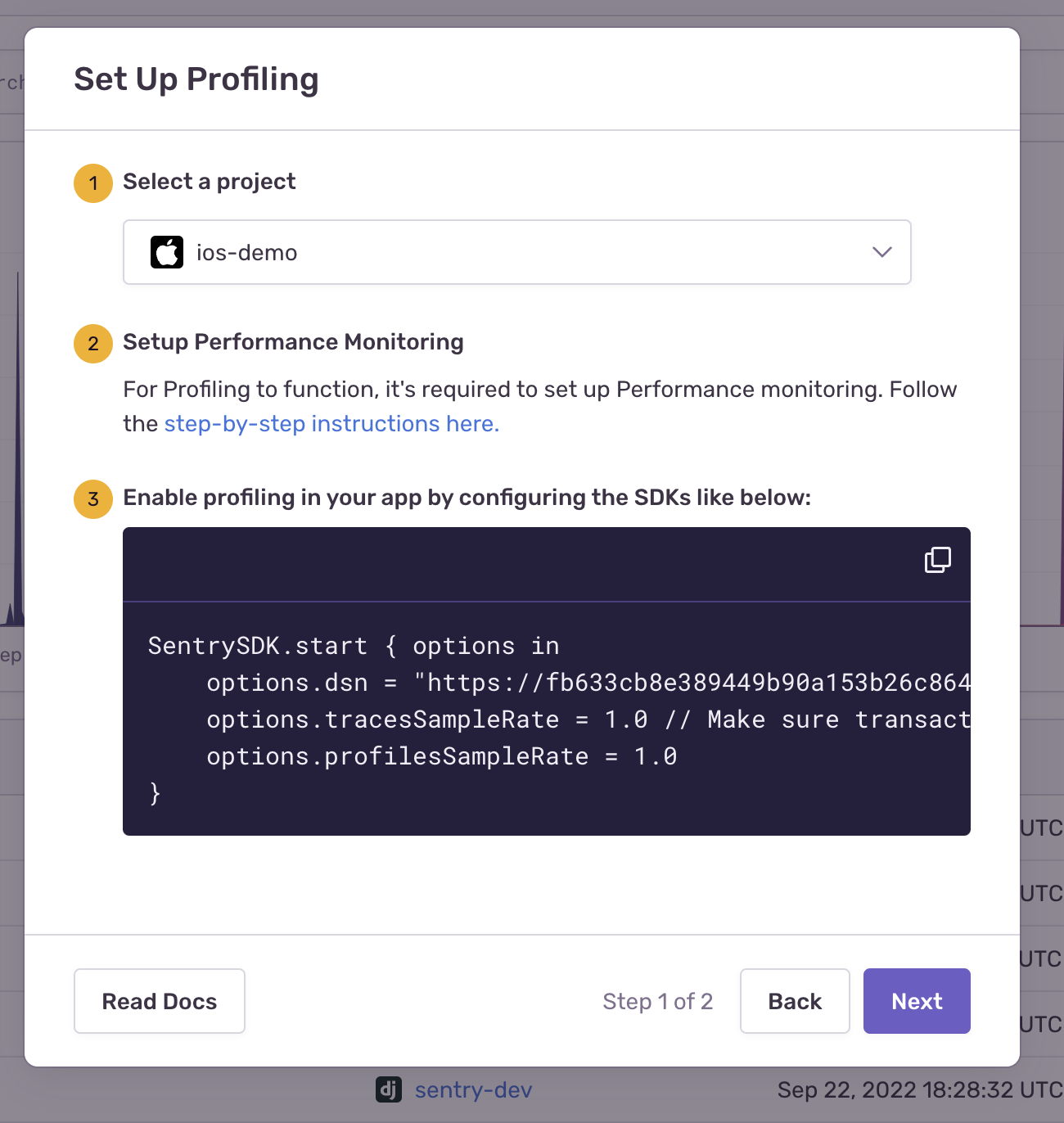Open the ios-demo project selector
The width and height of the screenshot is (1064, 1123).
tap(517, 252)
